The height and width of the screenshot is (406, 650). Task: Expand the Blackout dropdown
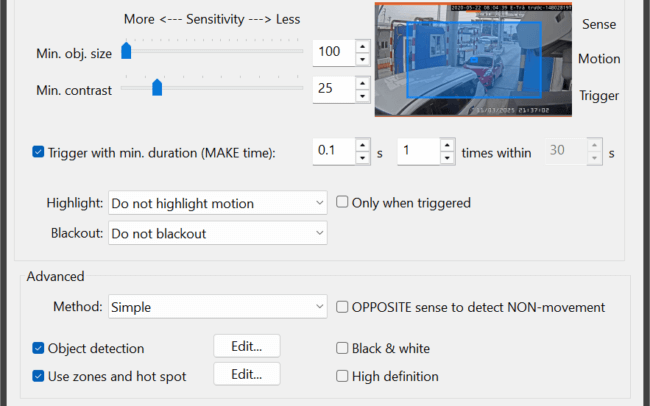[x=218, y=233]
